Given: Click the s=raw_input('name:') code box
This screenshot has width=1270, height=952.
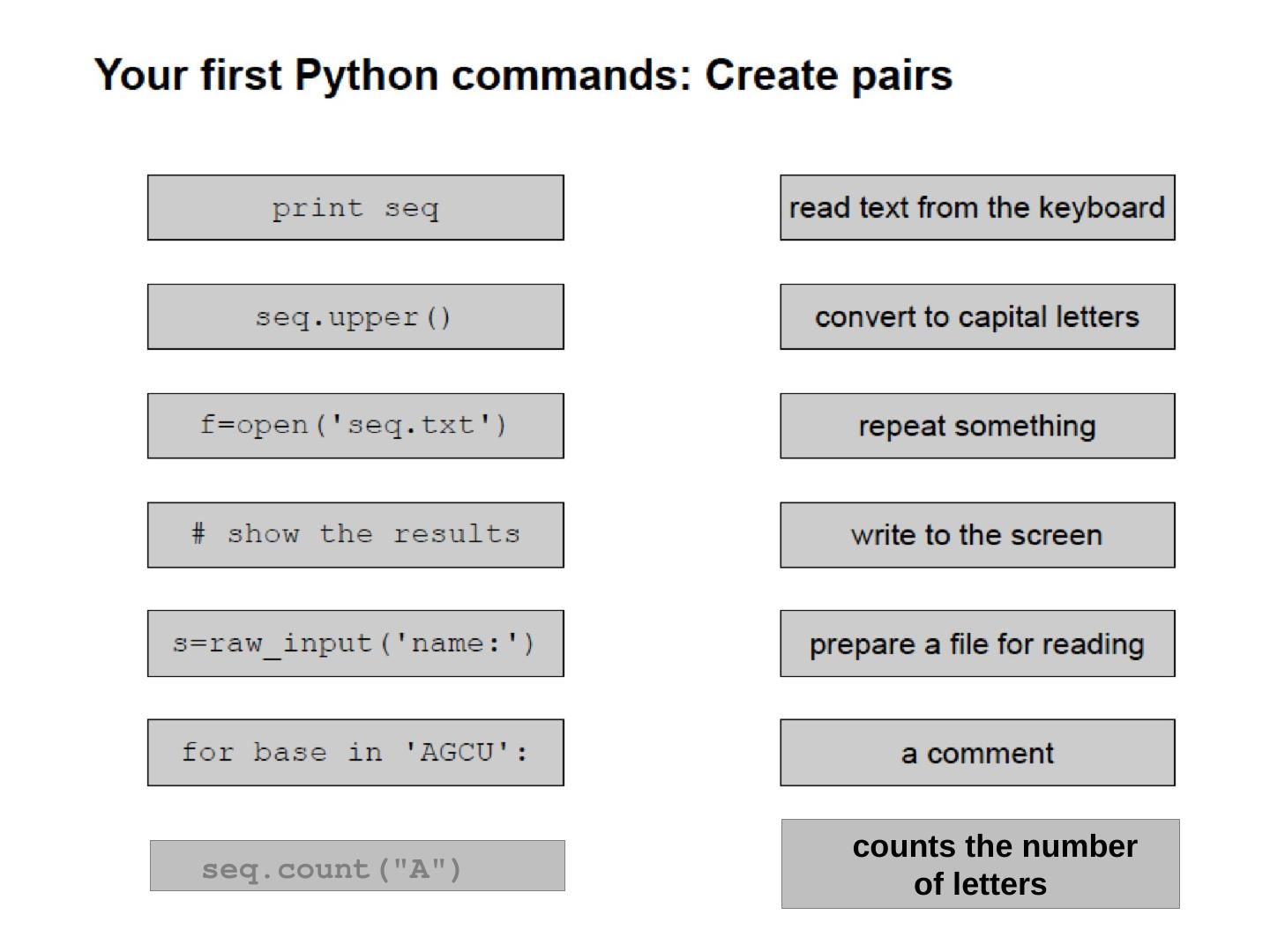Looking at the screenshot, I should pyautogui.click(x=355, y=643).
